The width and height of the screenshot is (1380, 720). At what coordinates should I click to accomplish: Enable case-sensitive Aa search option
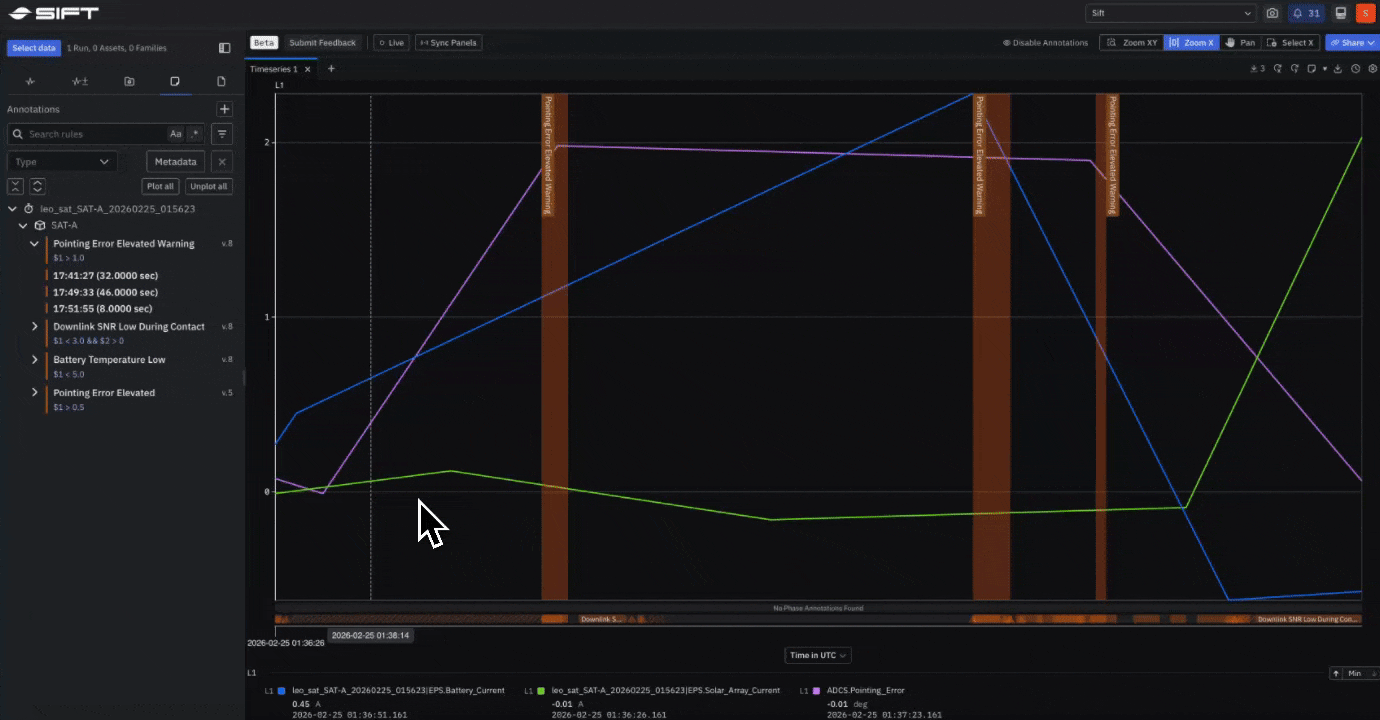[176, 133]
